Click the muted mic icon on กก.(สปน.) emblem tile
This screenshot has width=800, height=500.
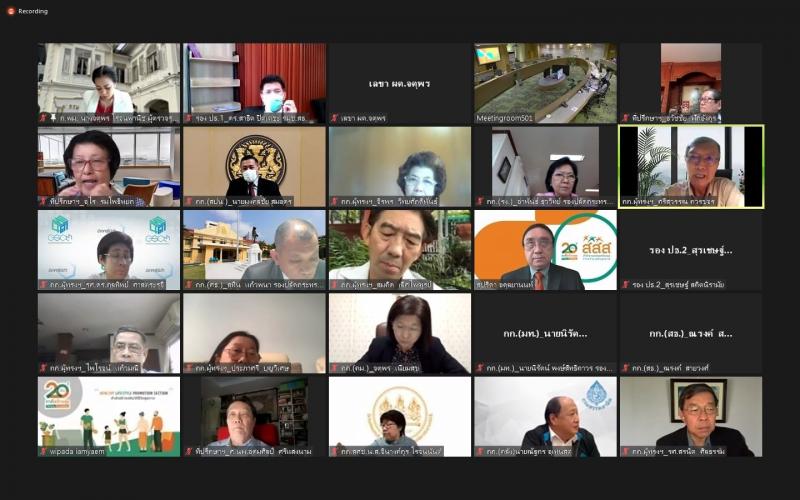[x=189, y=202]
